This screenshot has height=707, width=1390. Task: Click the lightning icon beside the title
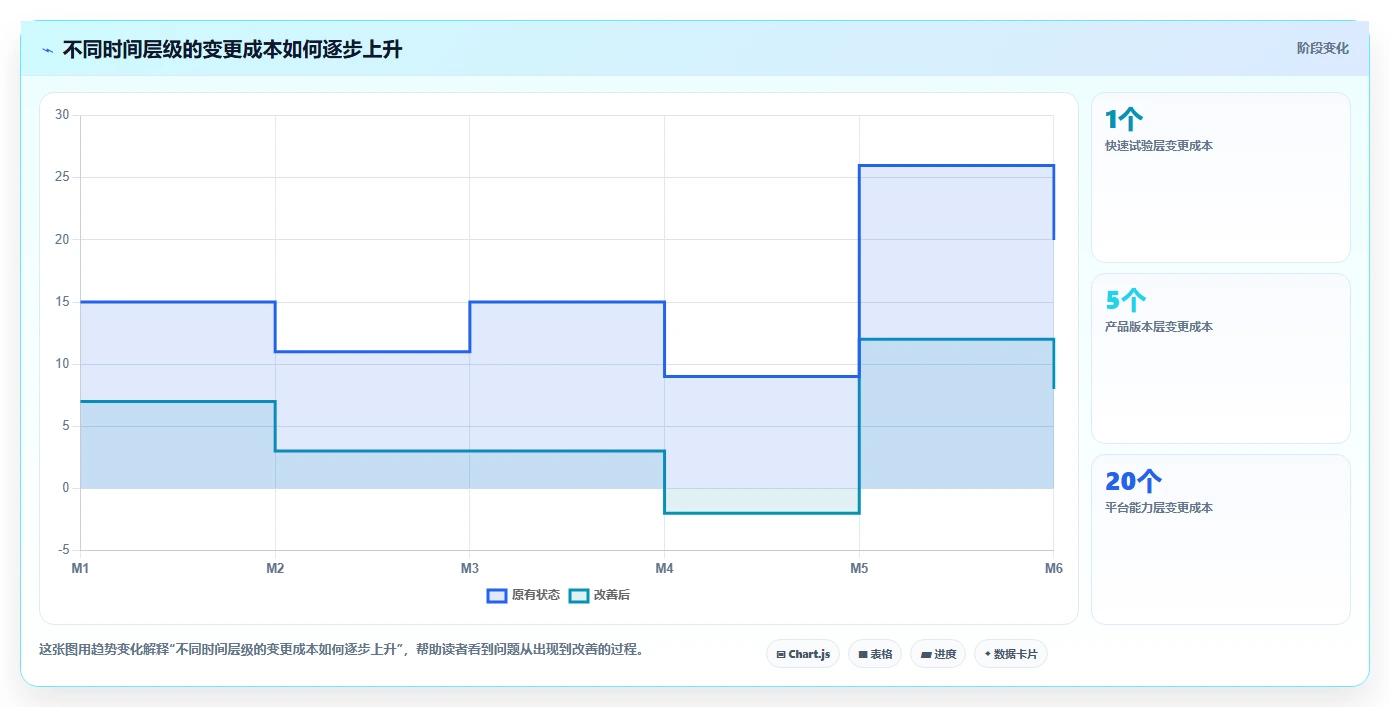pos(47,50)
